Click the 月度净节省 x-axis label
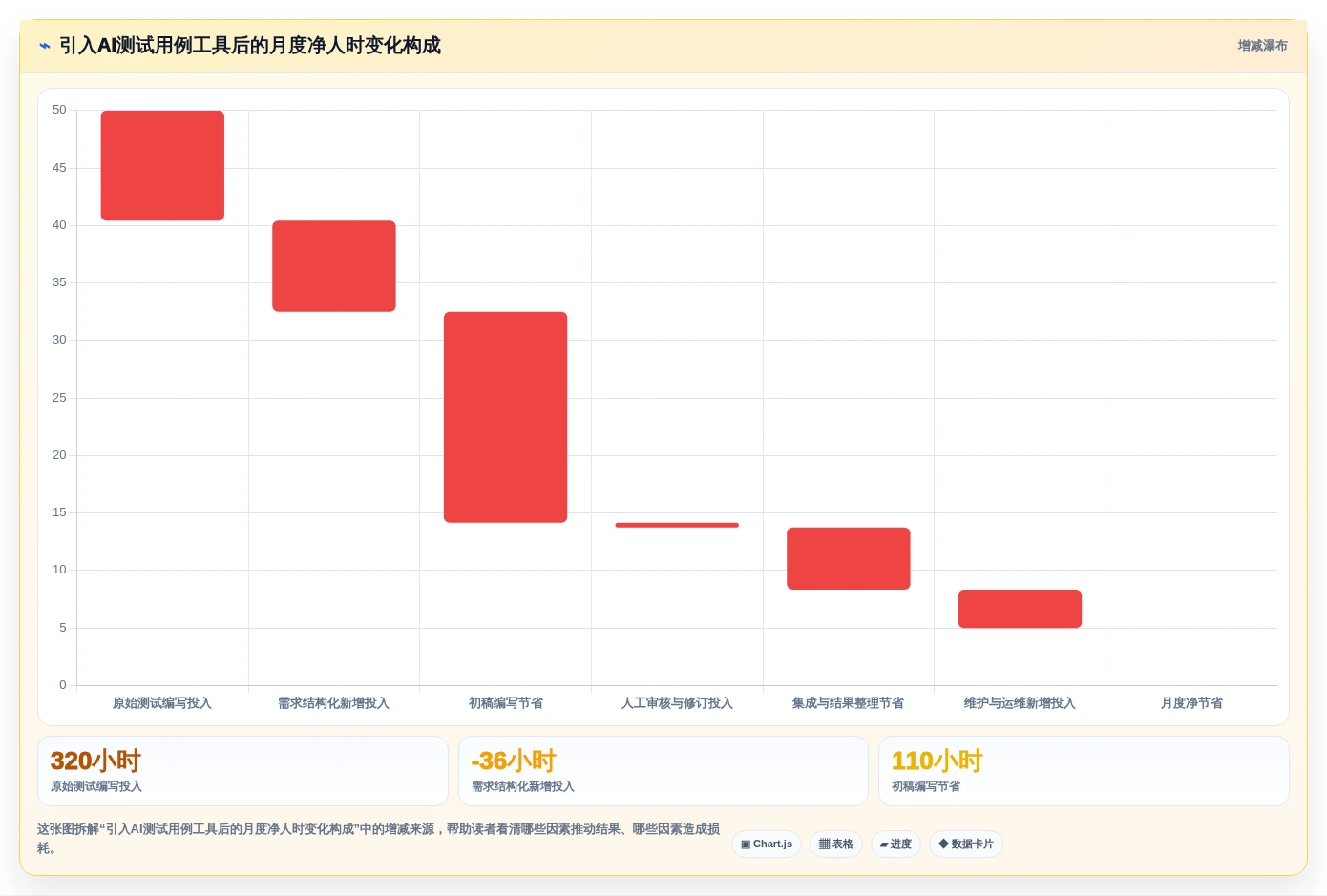Image resolution: width=1327 pixels, height=896 pixels. (x=1191, y=703)
